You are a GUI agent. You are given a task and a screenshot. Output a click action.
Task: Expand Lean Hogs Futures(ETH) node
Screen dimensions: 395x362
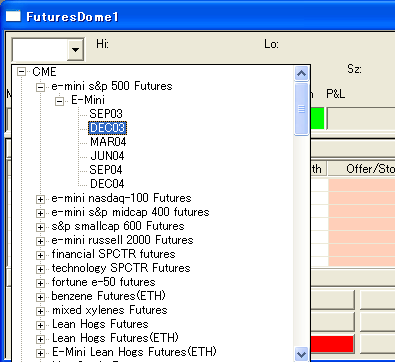(x=40, y=339)
